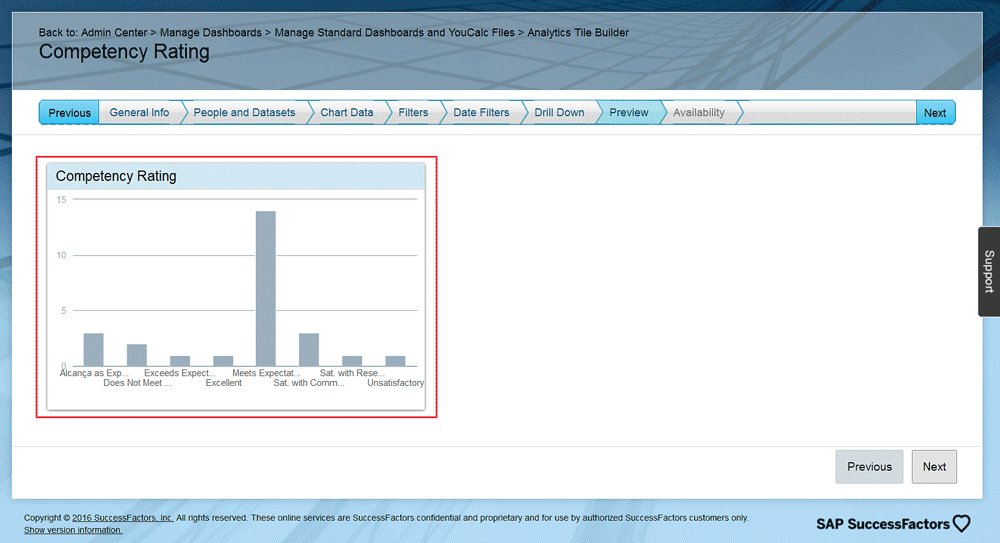Viewport: 1000px width, 543px height.
Task: Select the Preview step
Action: 629,113
